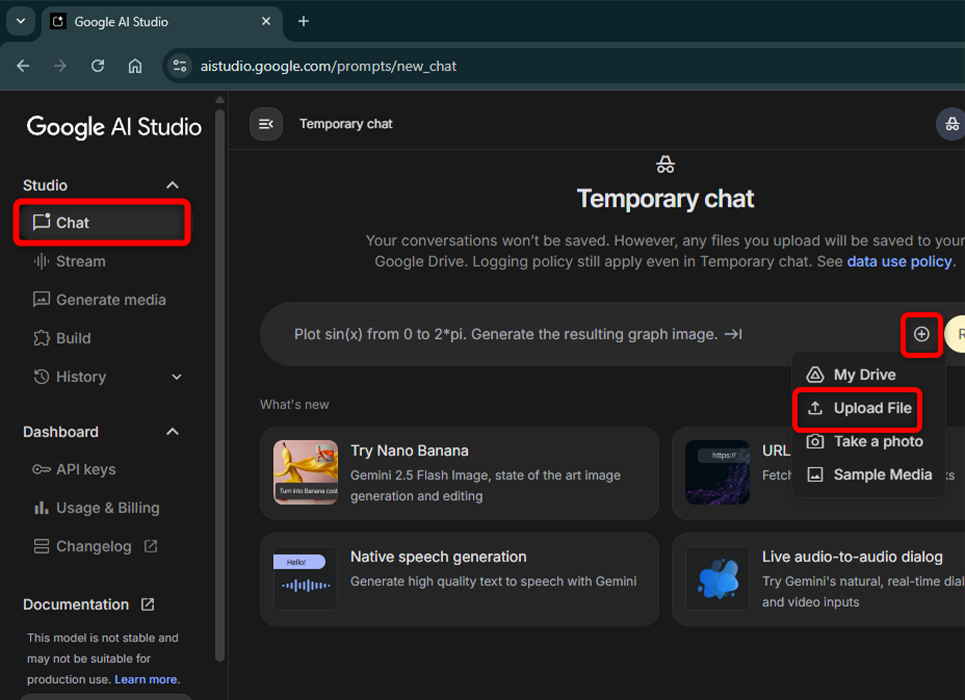Viewport: 965px width, 700px height.
Task: Collapse the Dashboard section chevron
Action: [x=172, y=432]
